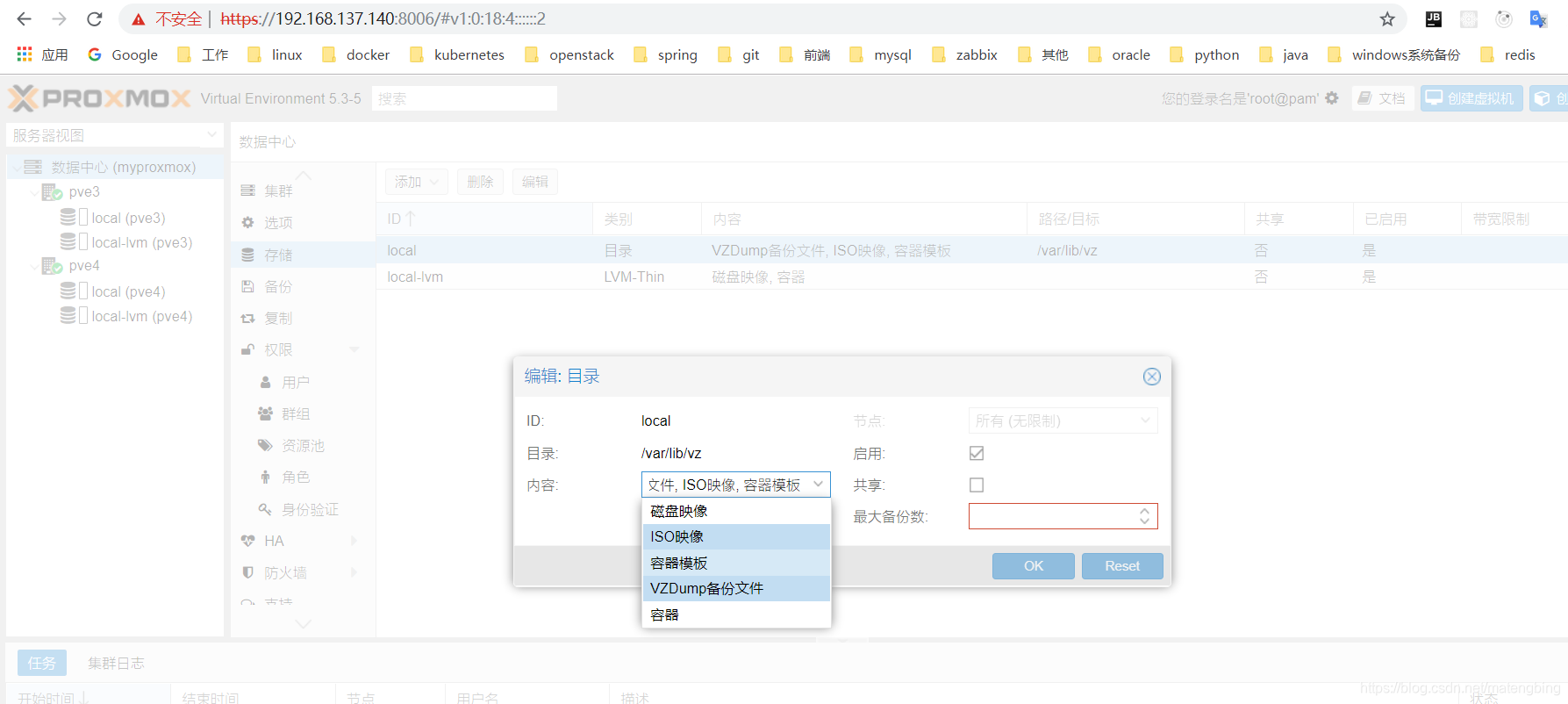This screenshot has width=1568, height=704.
Task: Select local-lvm (pve3) storage in tree
Action: 141,242
